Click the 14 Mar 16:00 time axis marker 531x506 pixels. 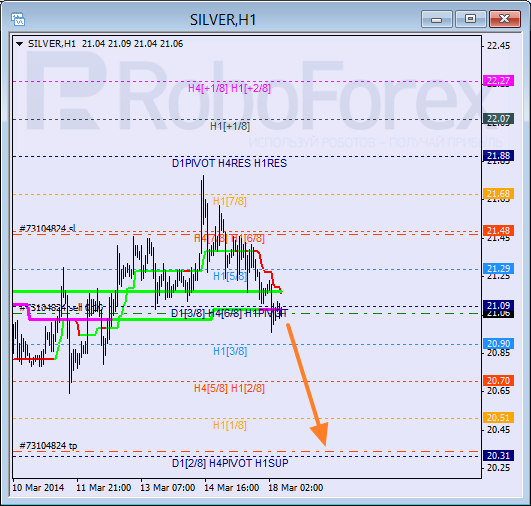pyautogui.click(x=232, y=488)
